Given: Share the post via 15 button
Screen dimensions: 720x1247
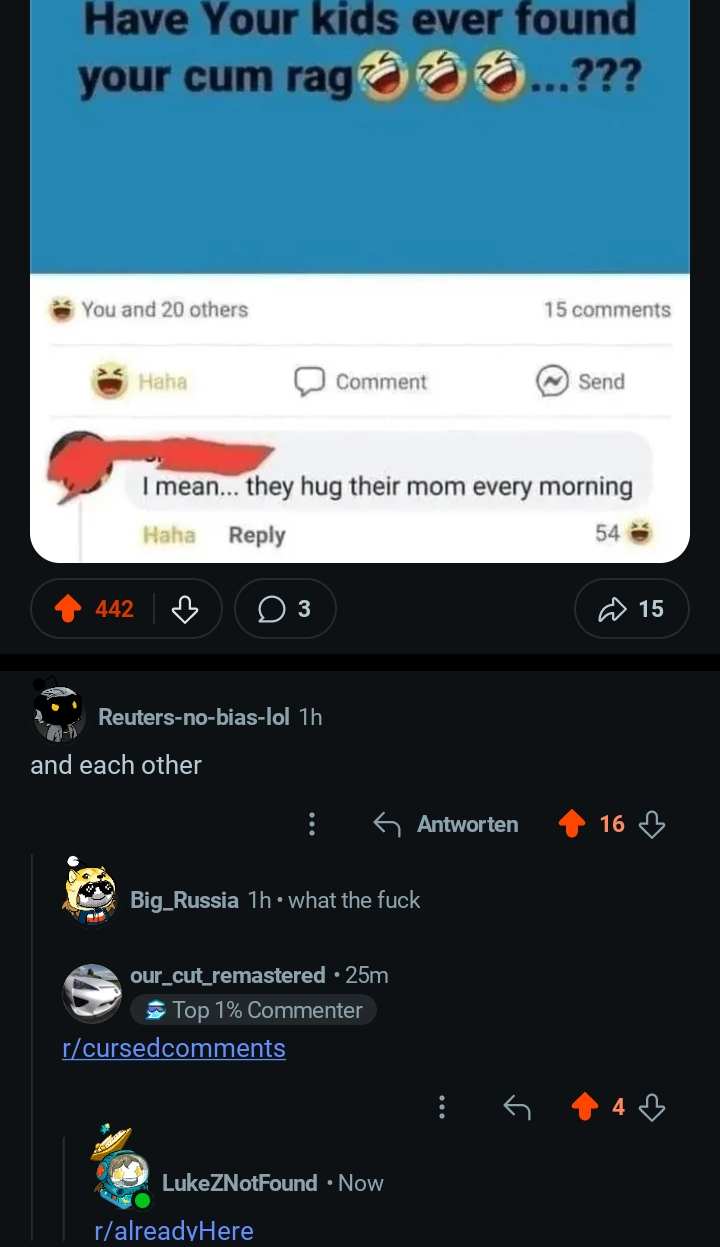Looking at the screenshot, I should coord(632,608).
